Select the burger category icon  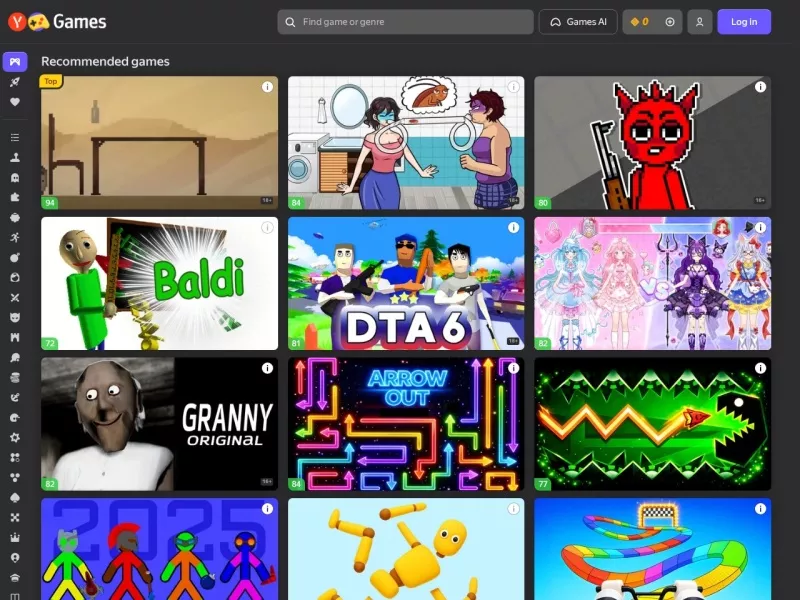point(15,378)
